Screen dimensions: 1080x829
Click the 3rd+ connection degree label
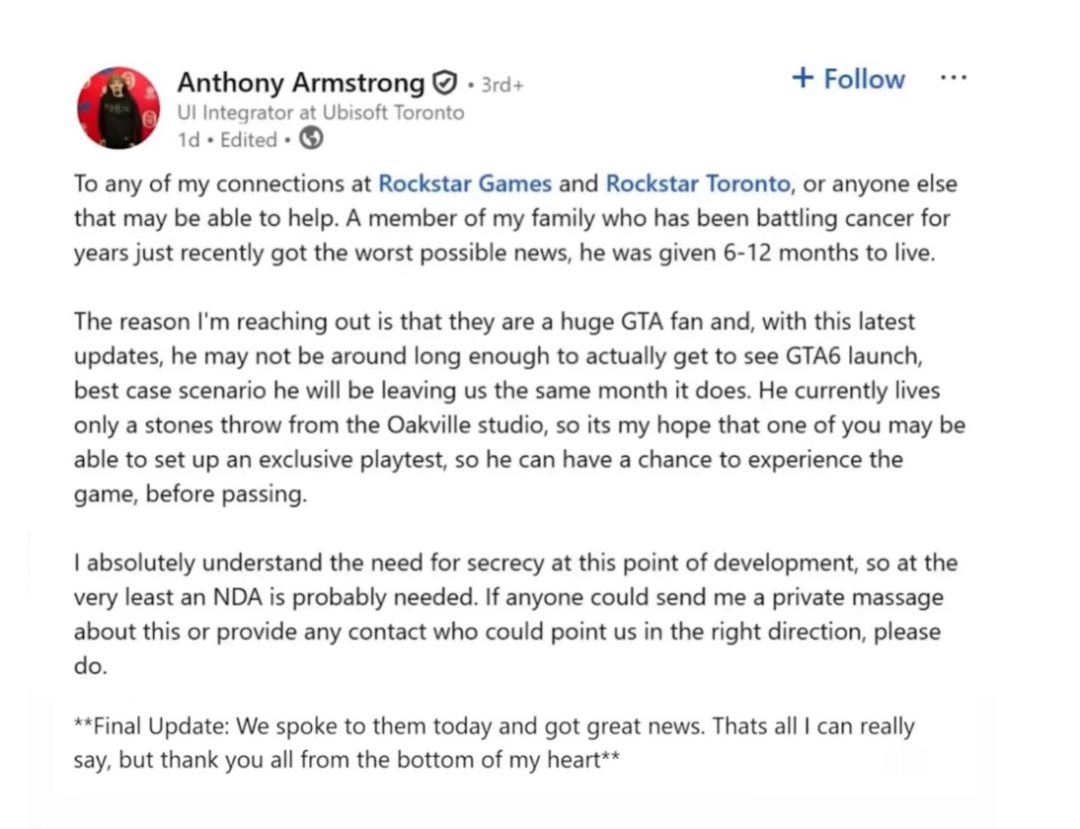click(502, 85)
